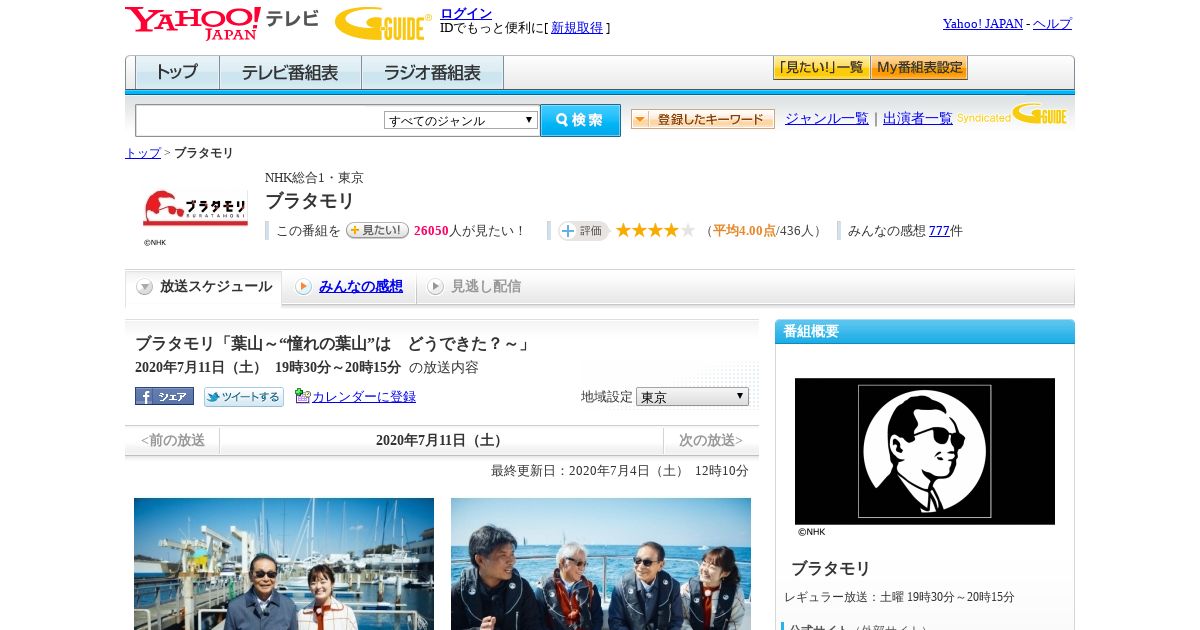Select the トップ navigation tab
Image resolution: width=1200 pixels, height=630 pixels.
point(177,73)
